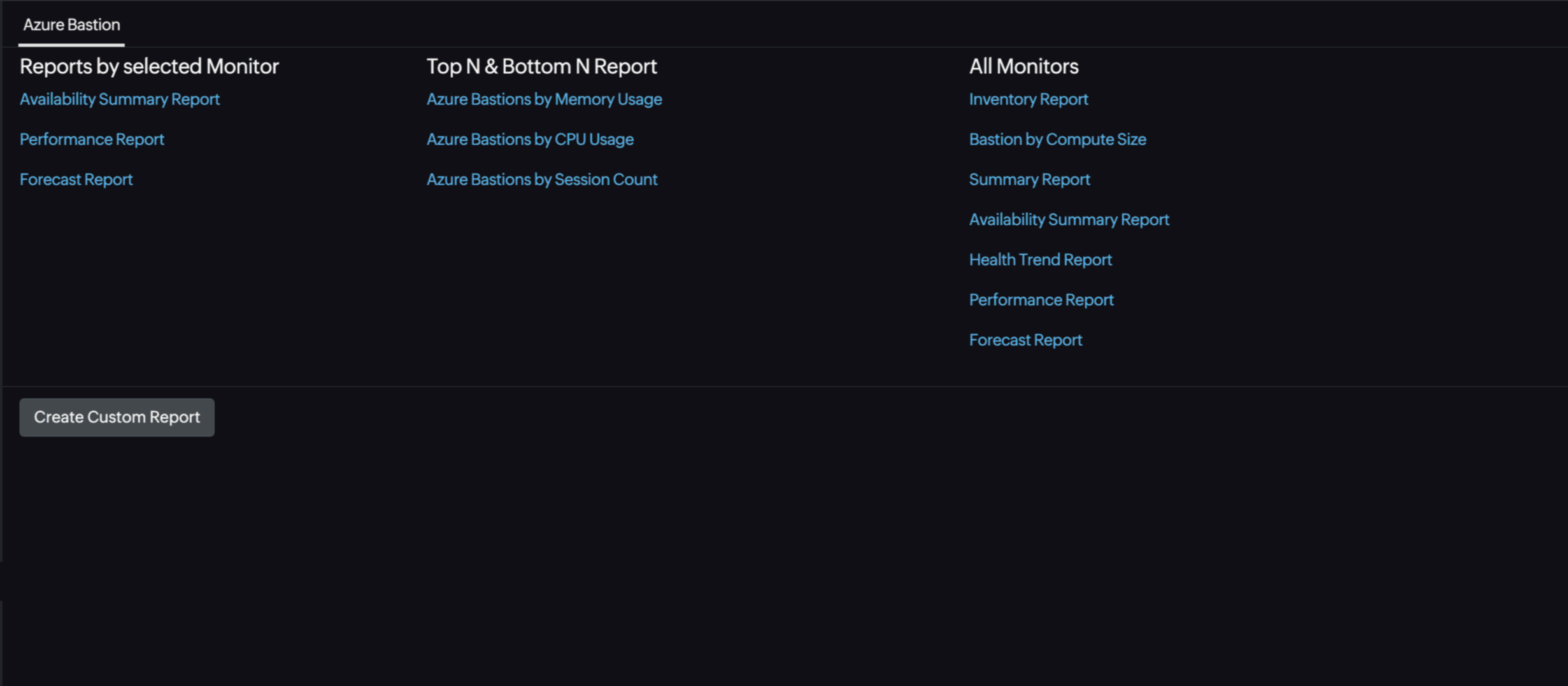View Azure Bastions by Session Count report

[542, 179]
